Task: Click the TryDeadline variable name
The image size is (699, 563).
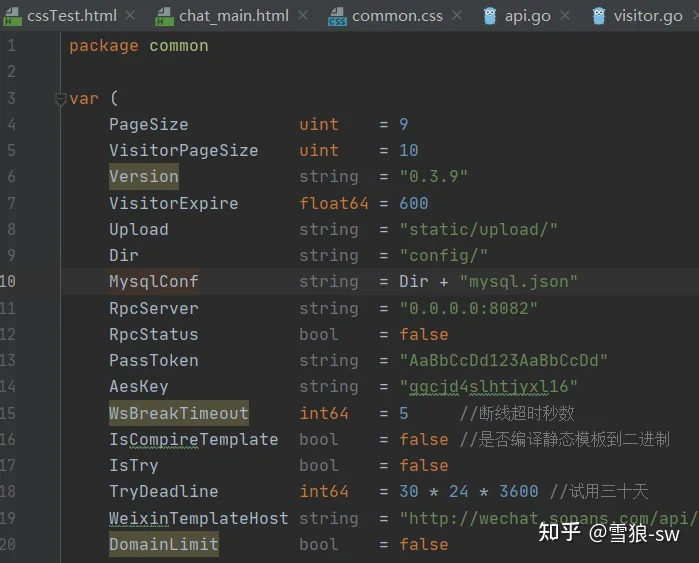Action: (x=164, y=491)
